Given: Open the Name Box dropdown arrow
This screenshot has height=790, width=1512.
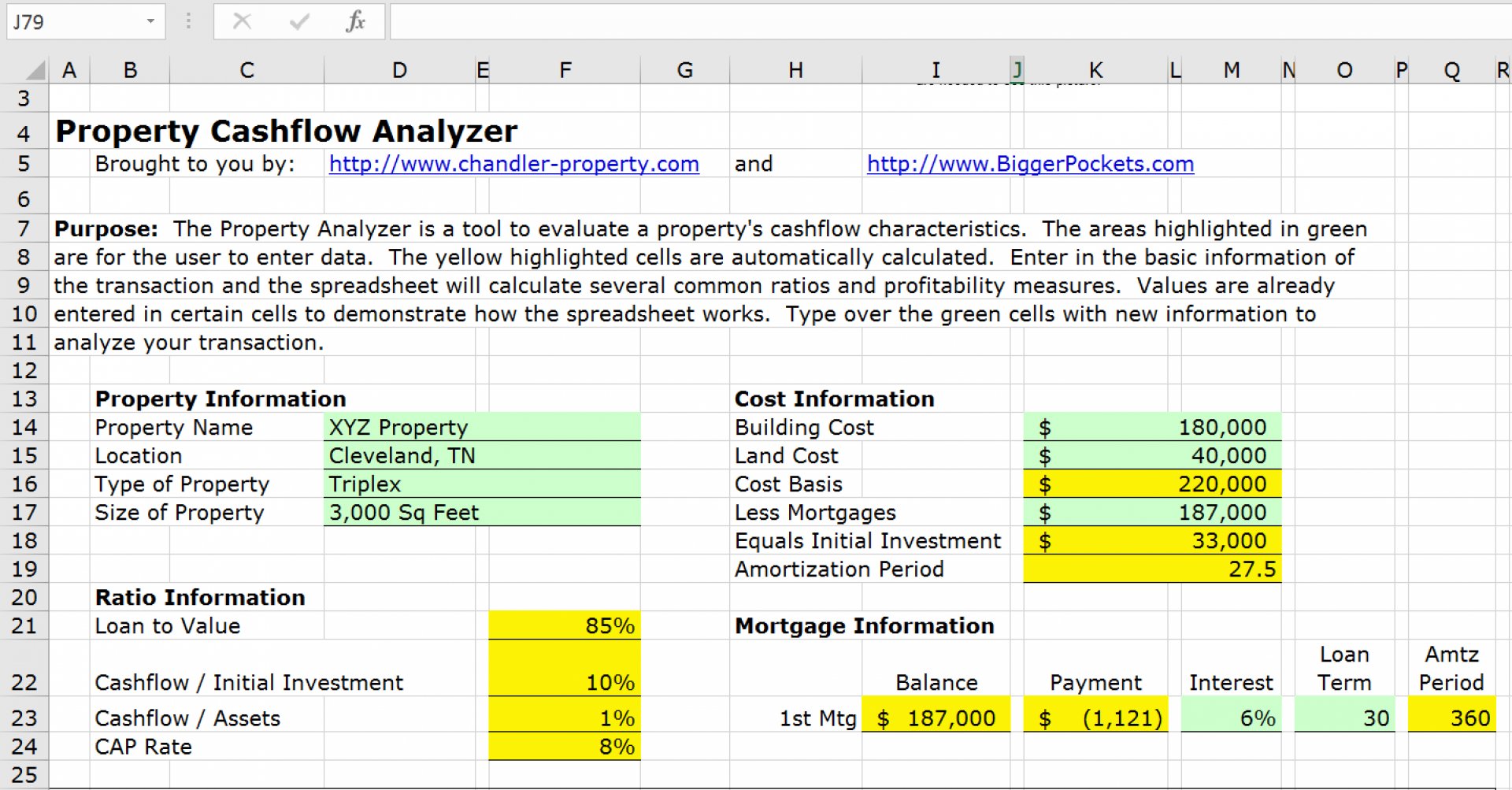Looking at the screenshot, I should 150,21.
